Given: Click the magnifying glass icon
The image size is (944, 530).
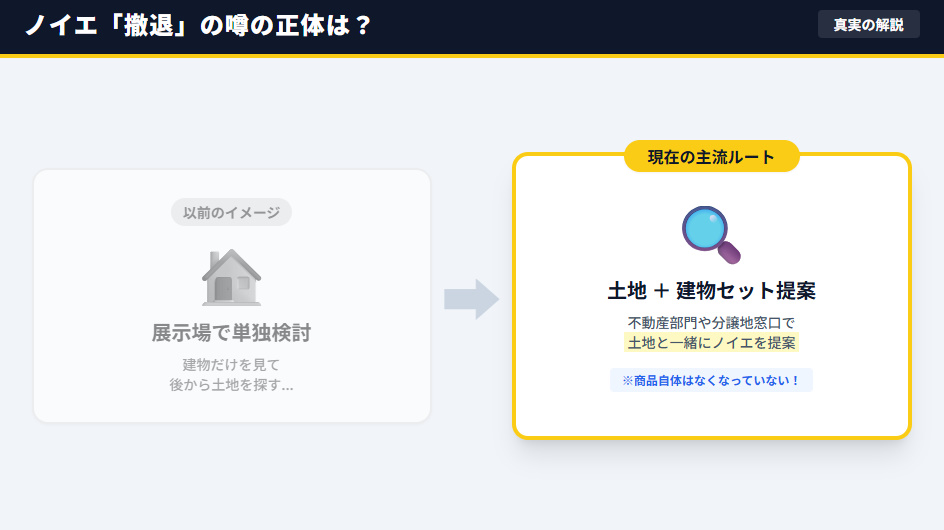Looking at the screenshot, I should (x=710, y=234).
